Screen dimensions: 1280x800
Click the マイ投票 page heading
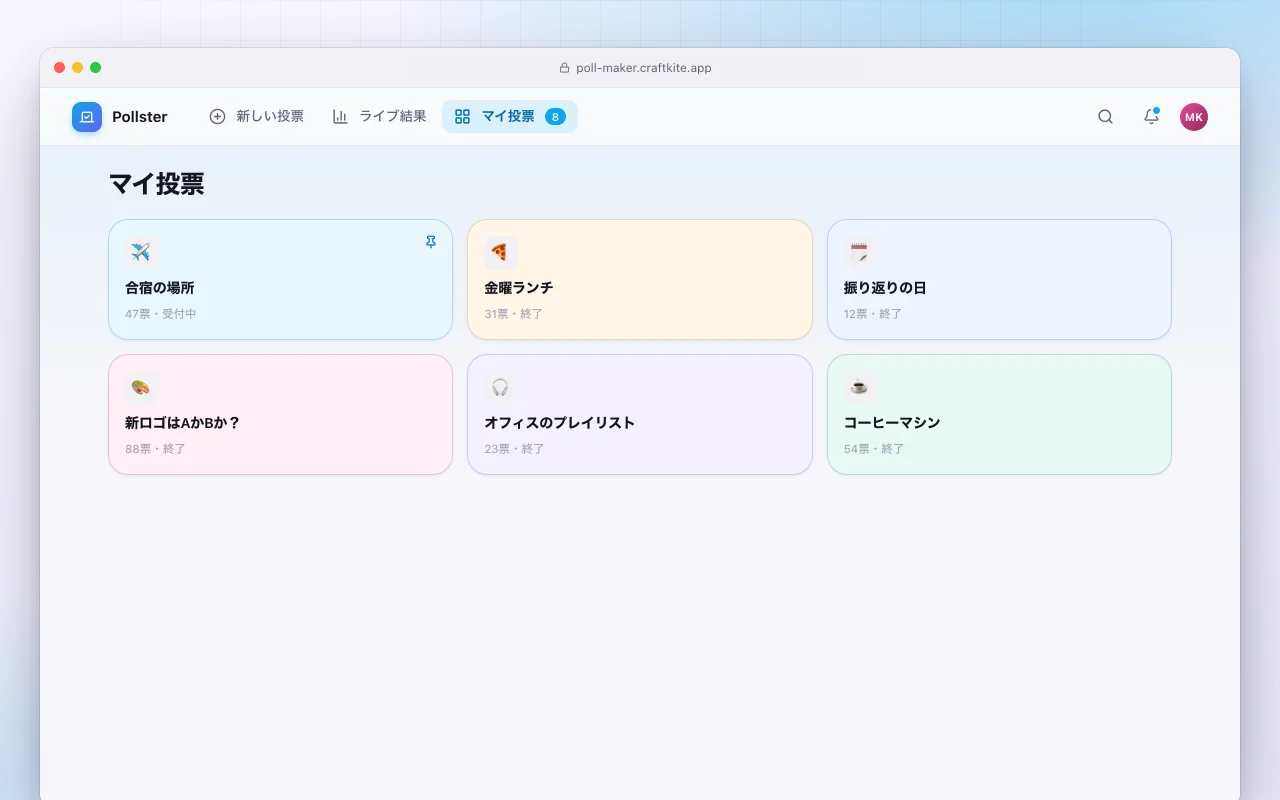(157, 184)
